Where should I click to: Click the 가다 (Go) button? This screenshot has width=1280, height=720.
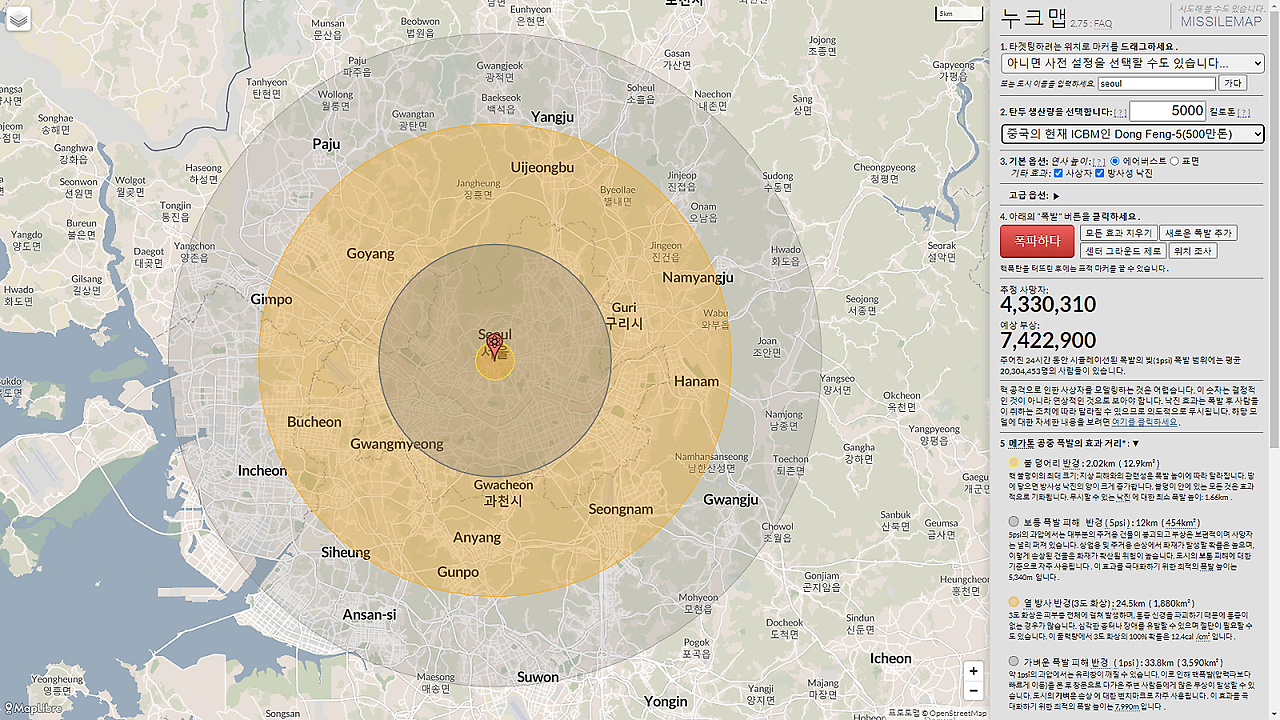[x=1233, y=84]
